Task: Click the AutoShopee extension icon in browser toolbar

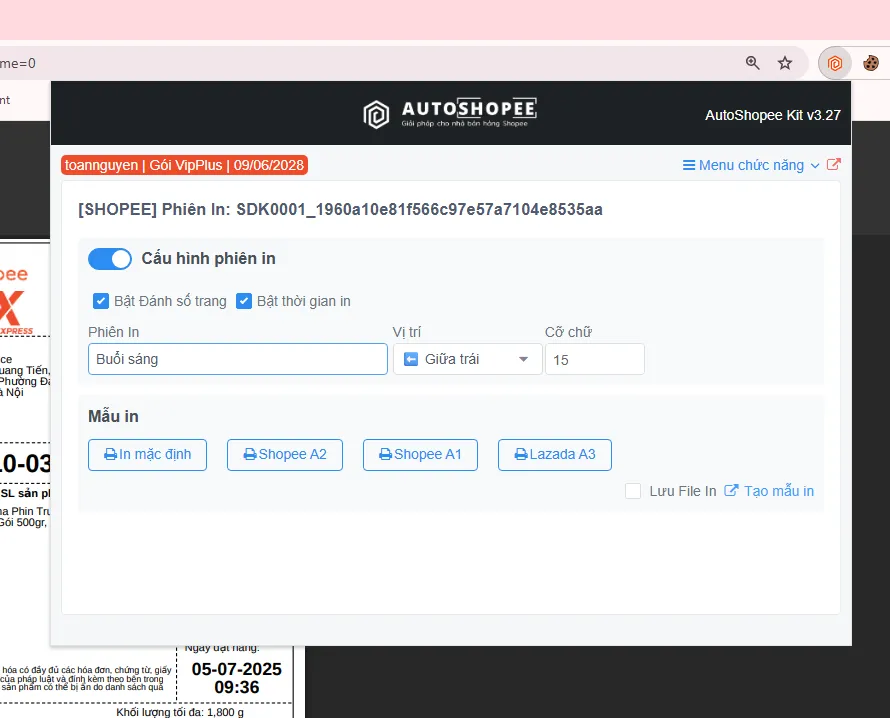Action: (x=834, y=63)
